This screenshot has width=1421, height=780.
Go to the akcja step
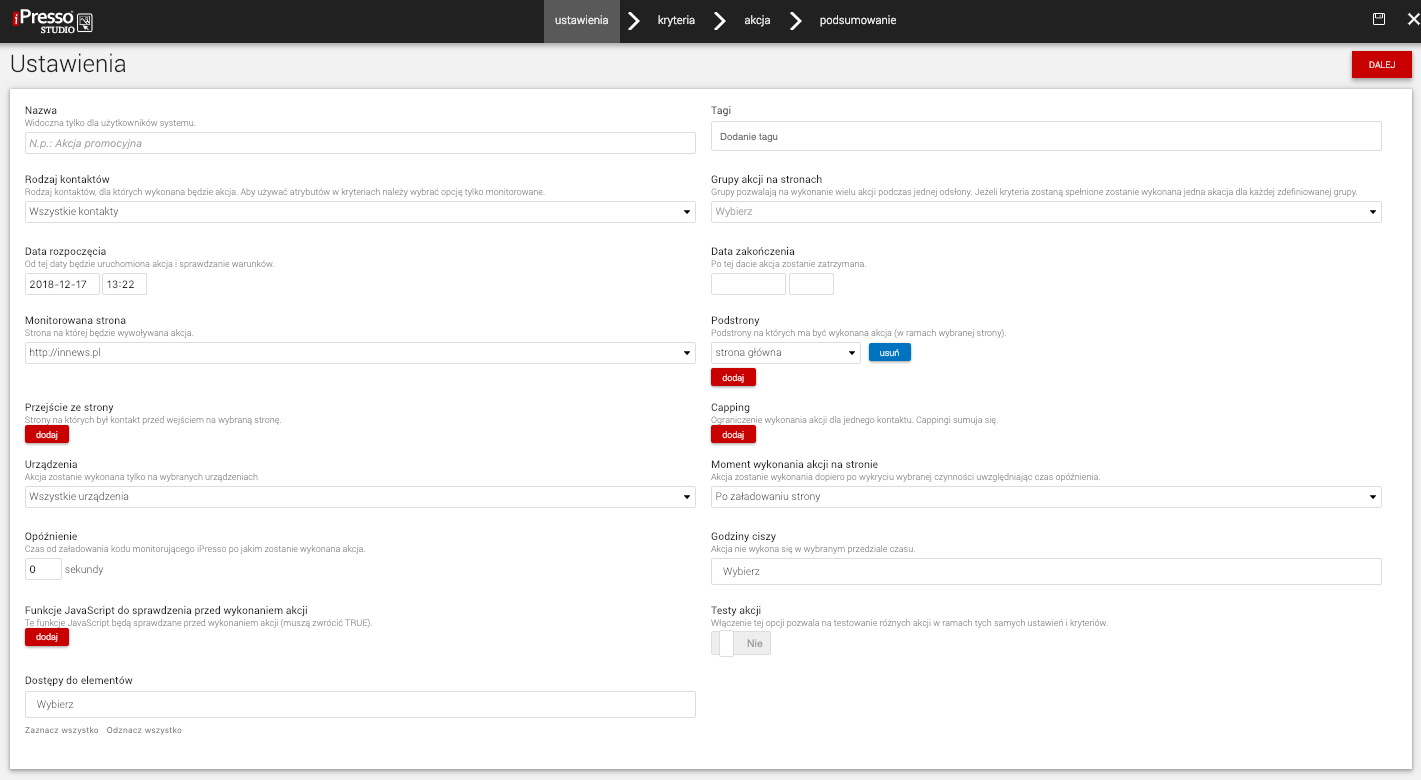[757, 21]
